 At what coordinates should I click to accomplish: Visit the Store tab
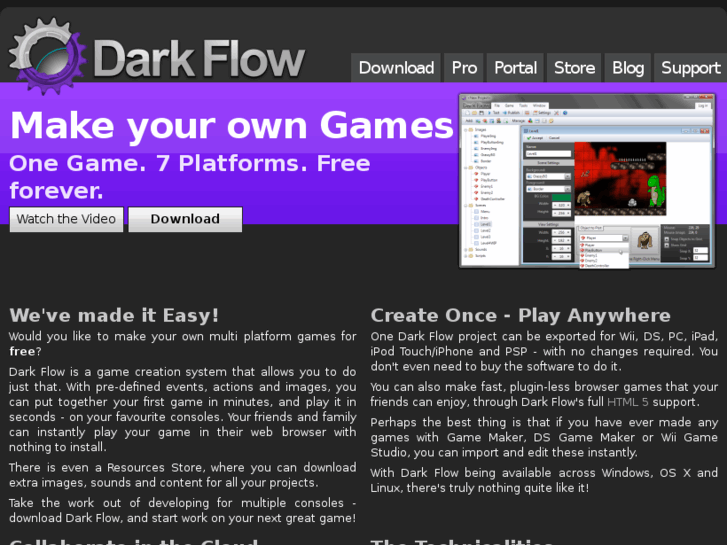(x=574, y=68)
